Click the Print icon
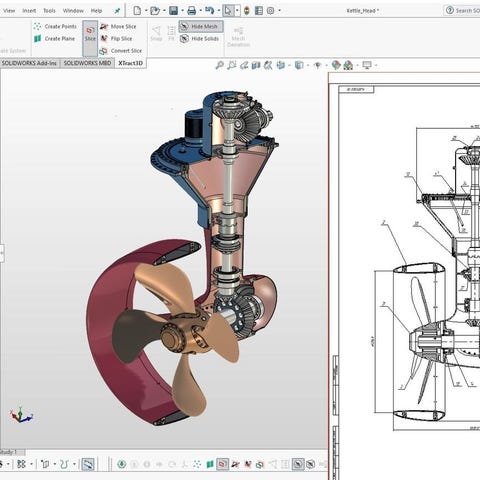 pos(191,11)
